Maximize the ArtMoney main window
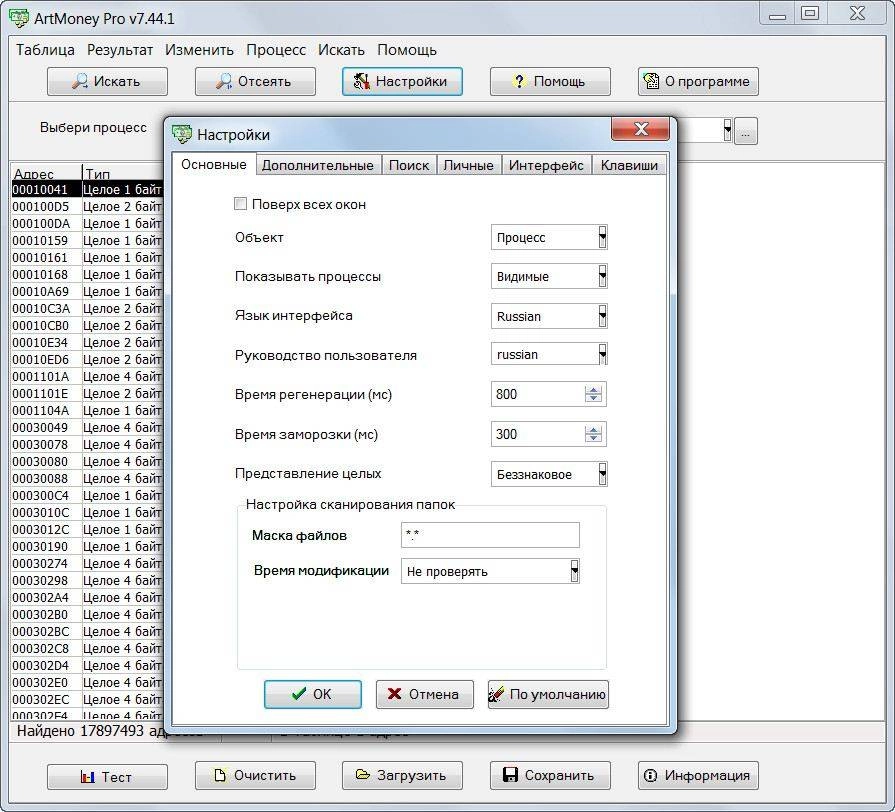Viewport: 895px width, 812px height. pos(810,14)
